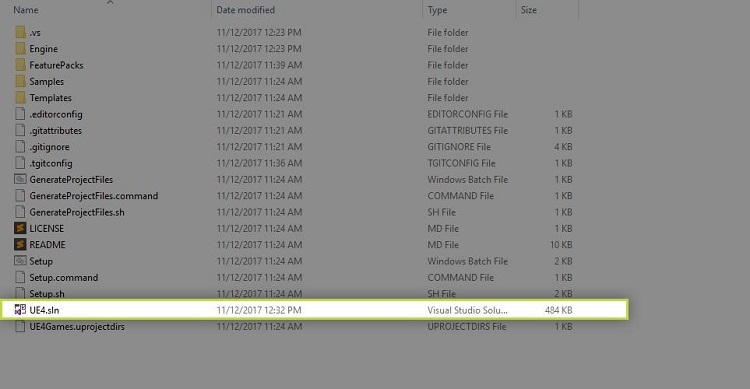
Task: Click the FeaturePacks folder icon
Action: coord(20,65)
